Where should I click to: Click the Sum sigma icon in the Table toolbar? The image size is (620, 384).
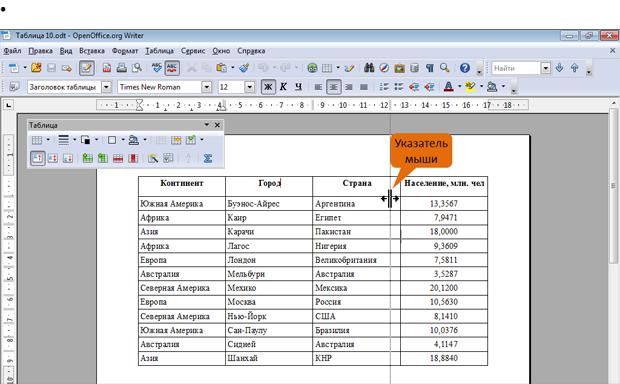pos(208,159)
